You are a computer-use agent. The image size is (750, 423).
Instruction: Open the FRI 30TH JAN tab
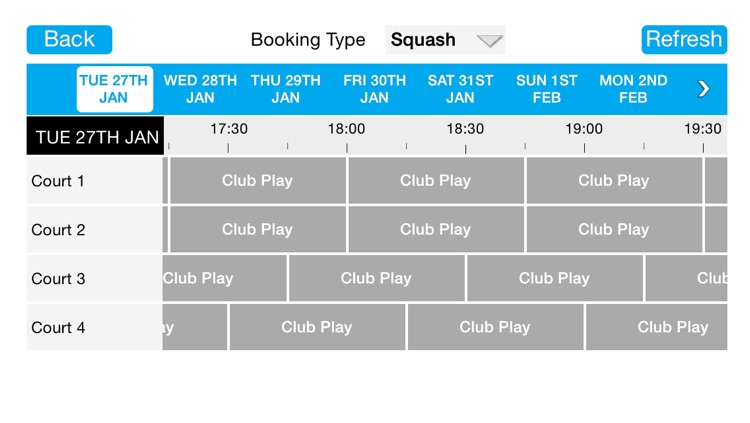374,89
